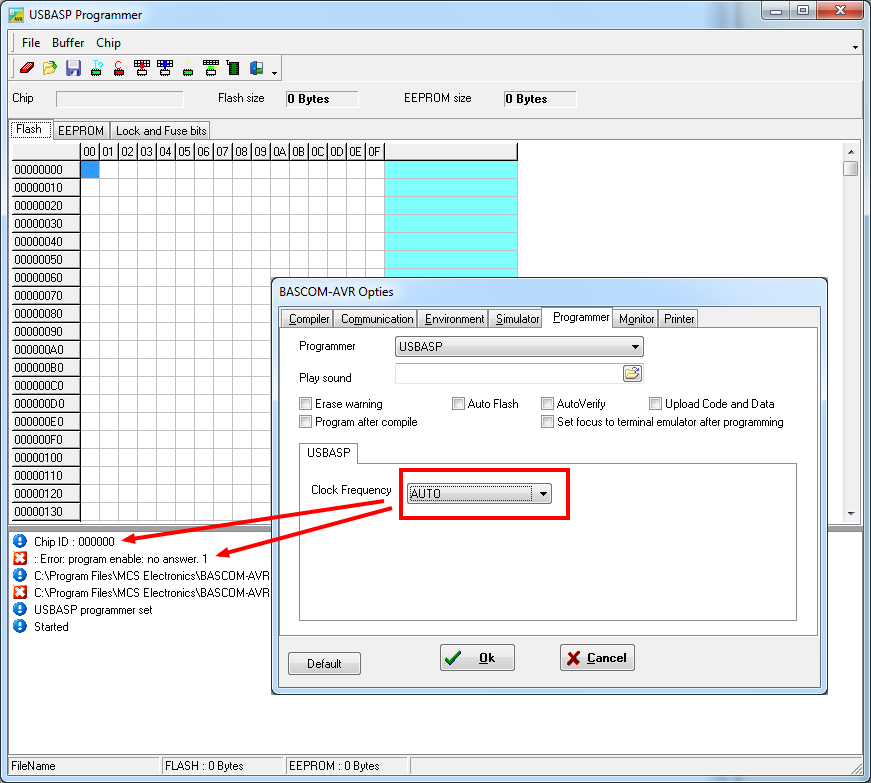Switch to the EEPROM tab

coord(81,130)
